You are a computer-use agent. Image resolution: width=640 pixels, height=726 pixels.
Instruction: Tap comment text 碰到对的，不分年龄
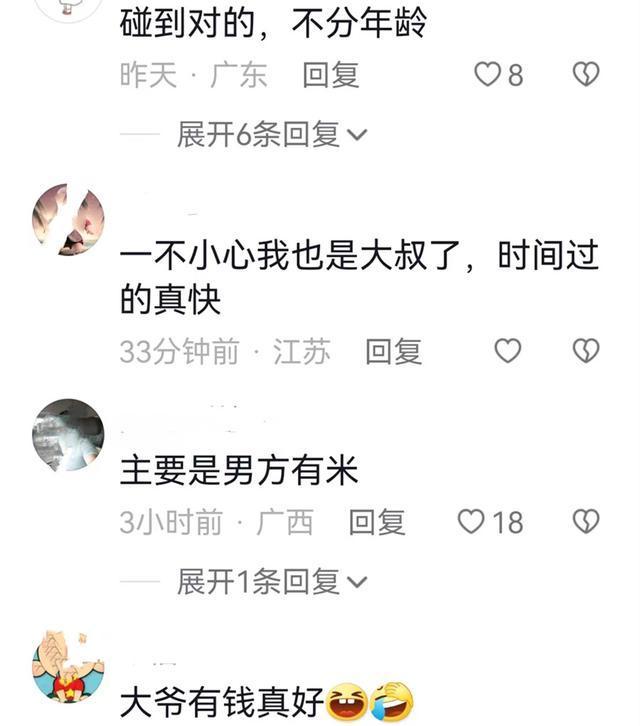pos(273,23)
